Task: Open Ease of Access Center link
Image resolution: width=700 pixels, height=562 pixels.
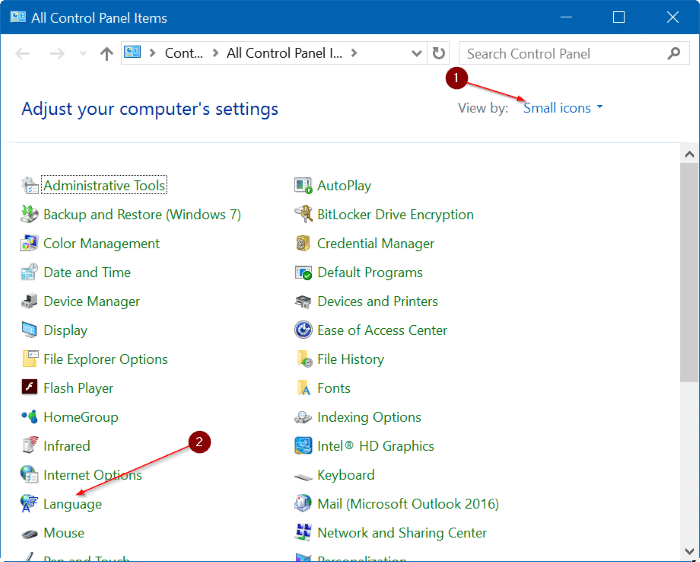Action: pyautogui.click(x=382, y=330)
